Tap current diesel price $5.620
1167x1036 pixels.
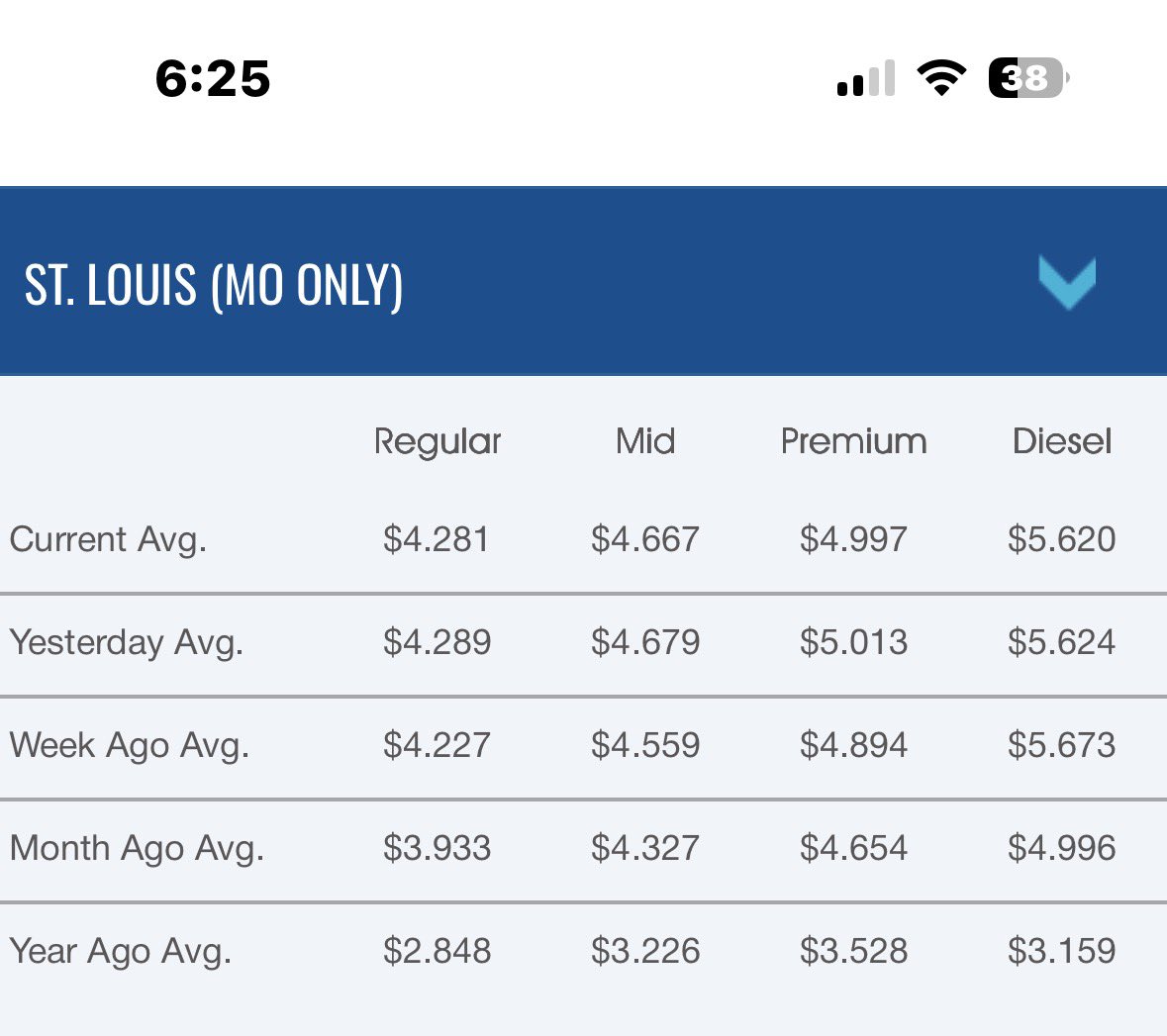[x=1062, y=539]
